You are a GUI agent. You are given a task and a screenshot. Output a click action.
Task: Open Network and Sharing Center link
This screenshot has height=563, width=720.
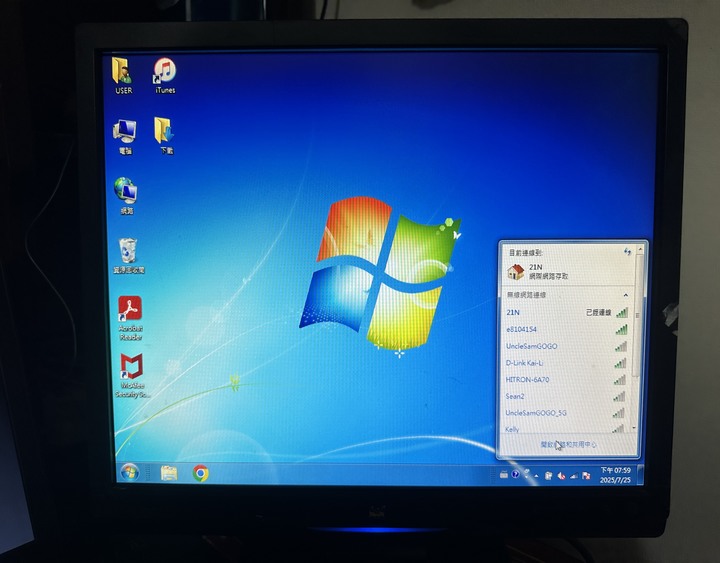(x=569, y=445)
